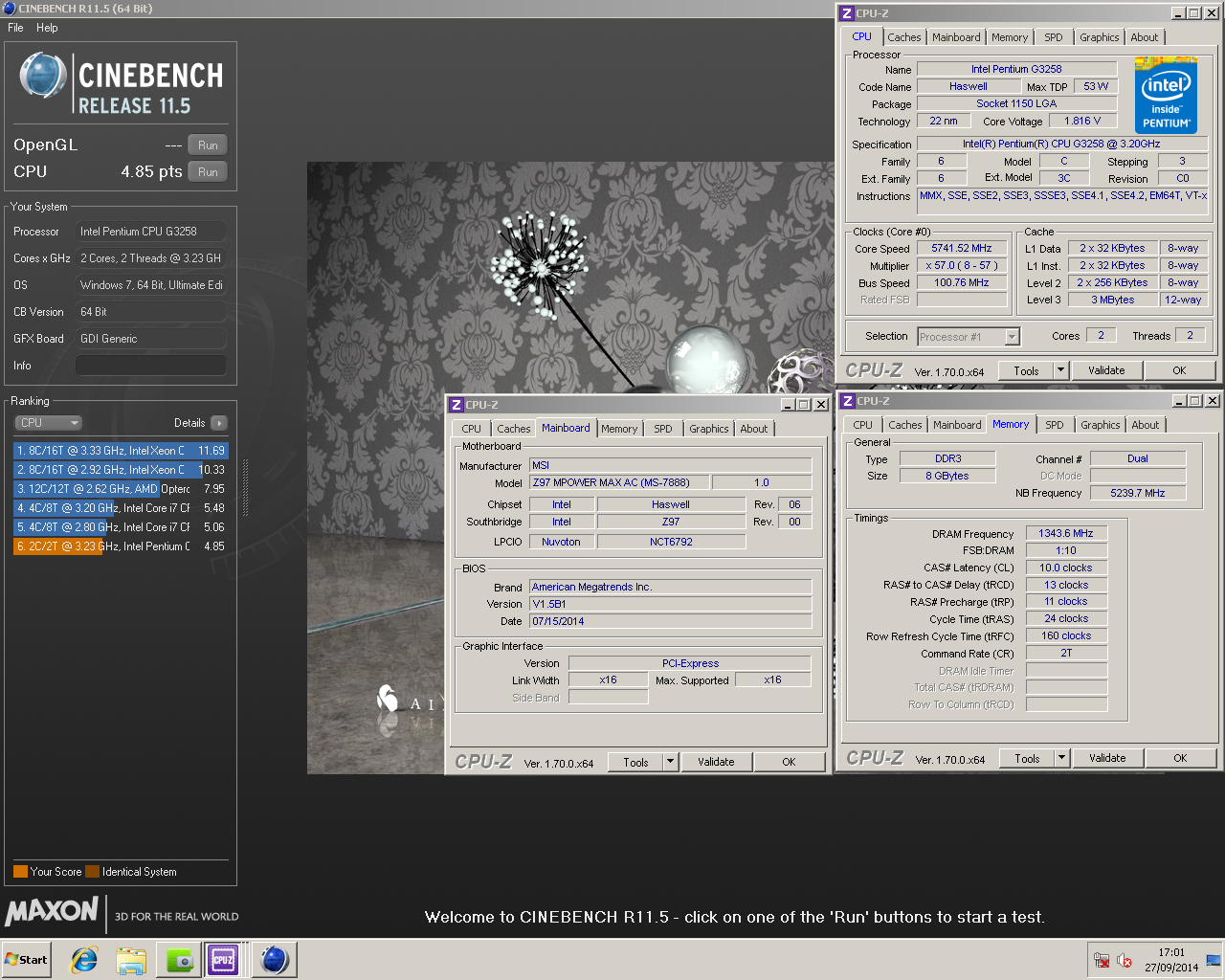Click Validate in Memory CPU-Z window
This screenshot has height=980, width=1225.
[x=1107, y=759]
